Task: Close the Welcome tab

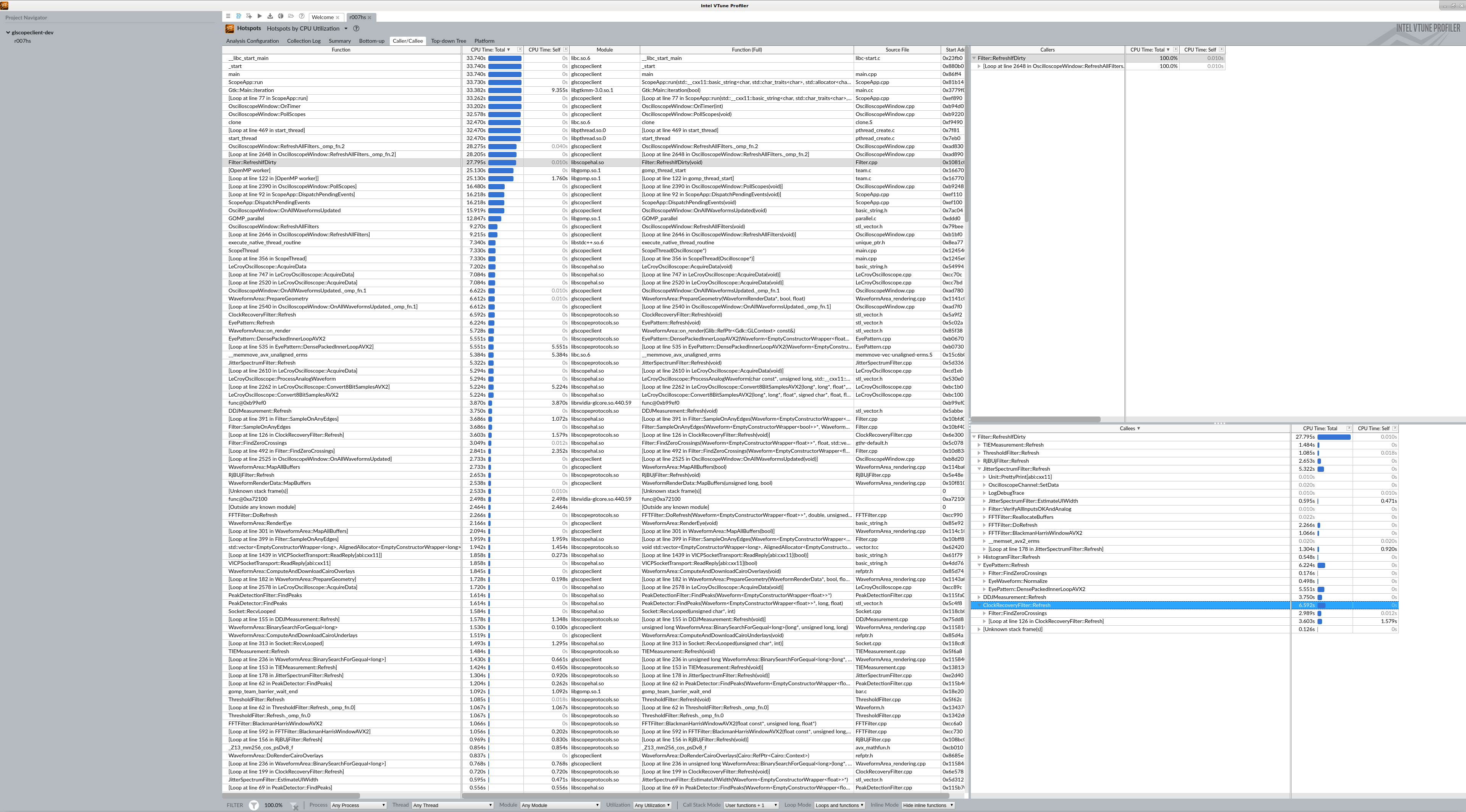Action: tap(337, 18)
